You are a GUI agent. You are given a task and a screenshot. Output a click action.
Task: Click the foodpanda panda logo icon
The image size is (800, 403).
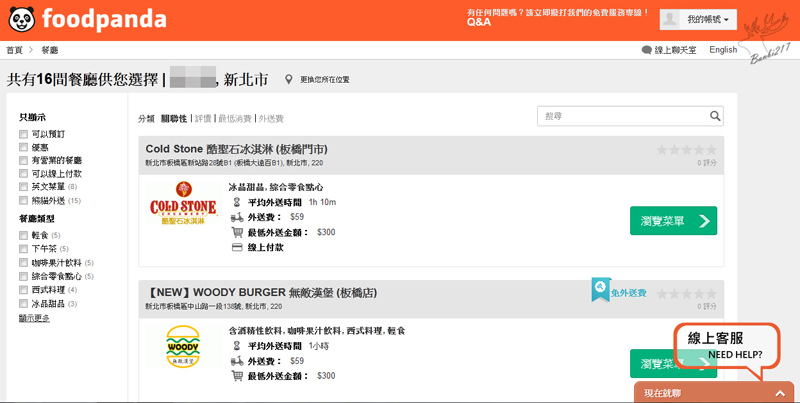[19, 18]
